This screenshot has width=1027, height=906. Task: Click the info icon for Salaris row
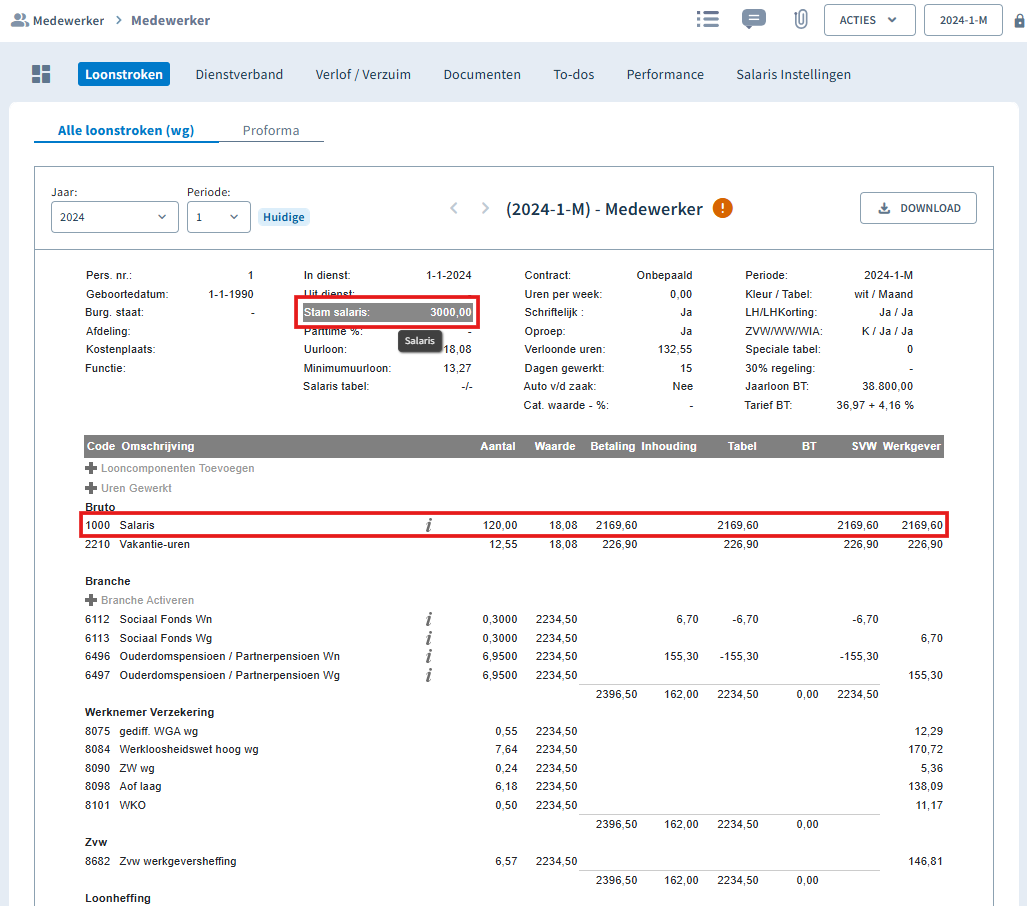tap(428, 525)
